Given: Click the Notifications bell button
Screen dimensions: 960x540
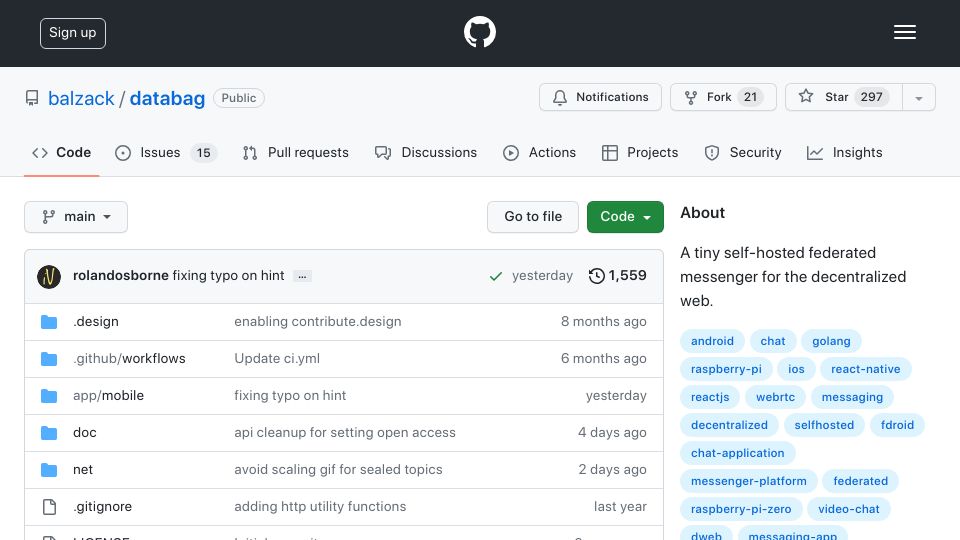Looking at the screenshot, I should pos(600,97).
